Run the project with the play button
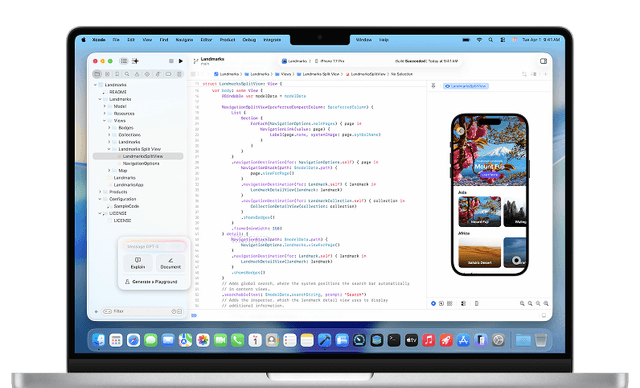 coord(181,61)
